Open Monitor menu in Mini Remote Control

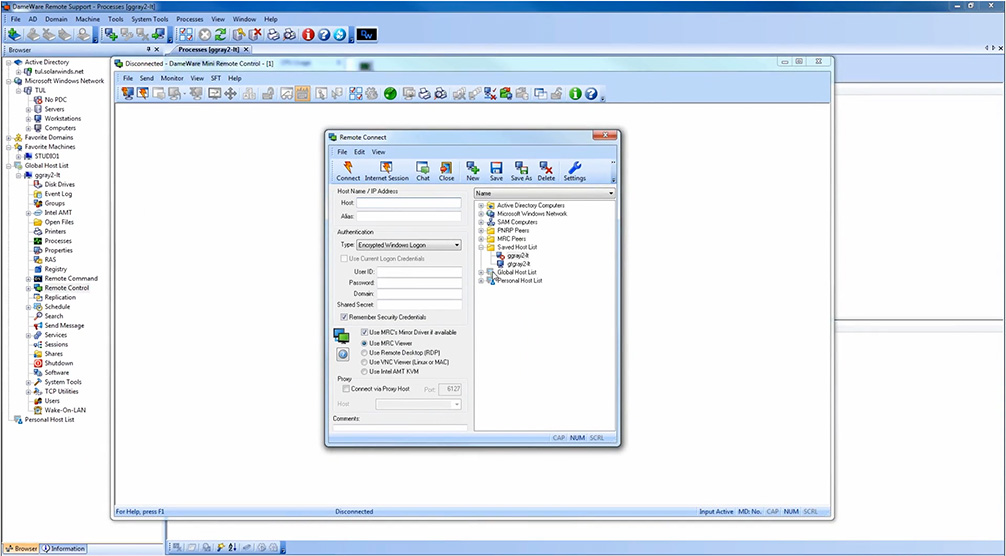172,78
